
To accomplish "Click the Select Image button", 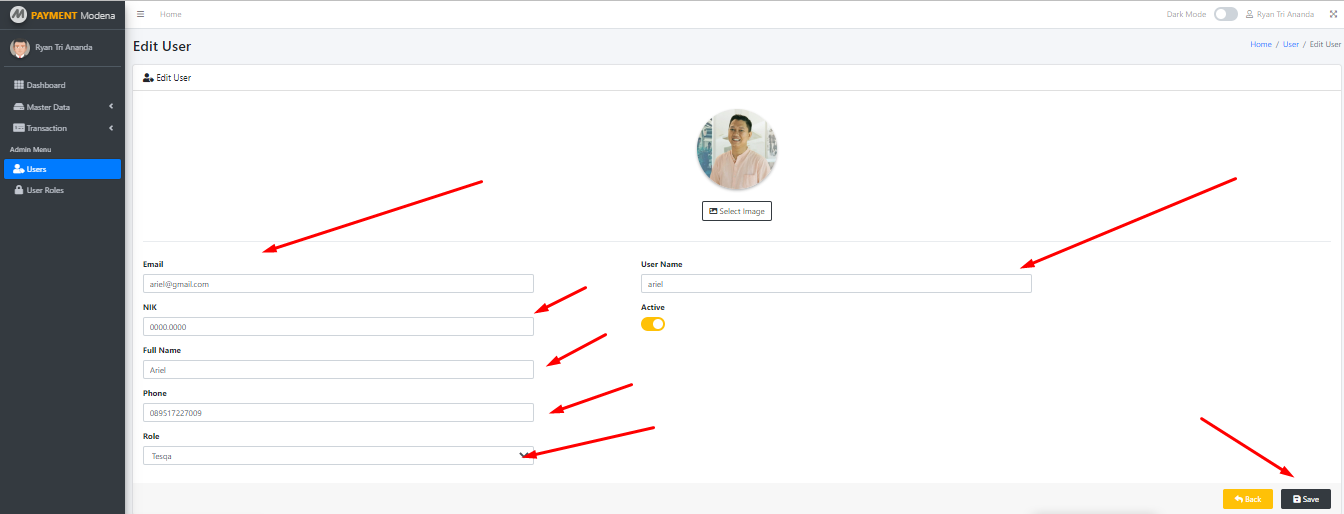I will point(736,211).
